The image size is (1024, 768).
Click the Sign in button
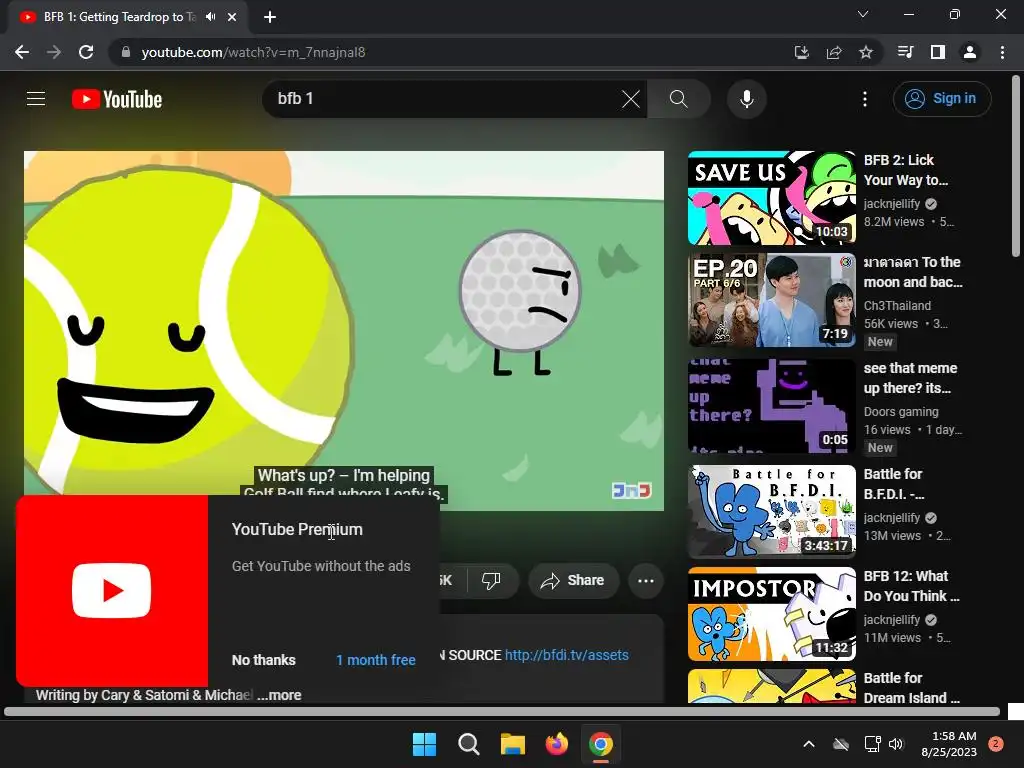tap(941, 99)
